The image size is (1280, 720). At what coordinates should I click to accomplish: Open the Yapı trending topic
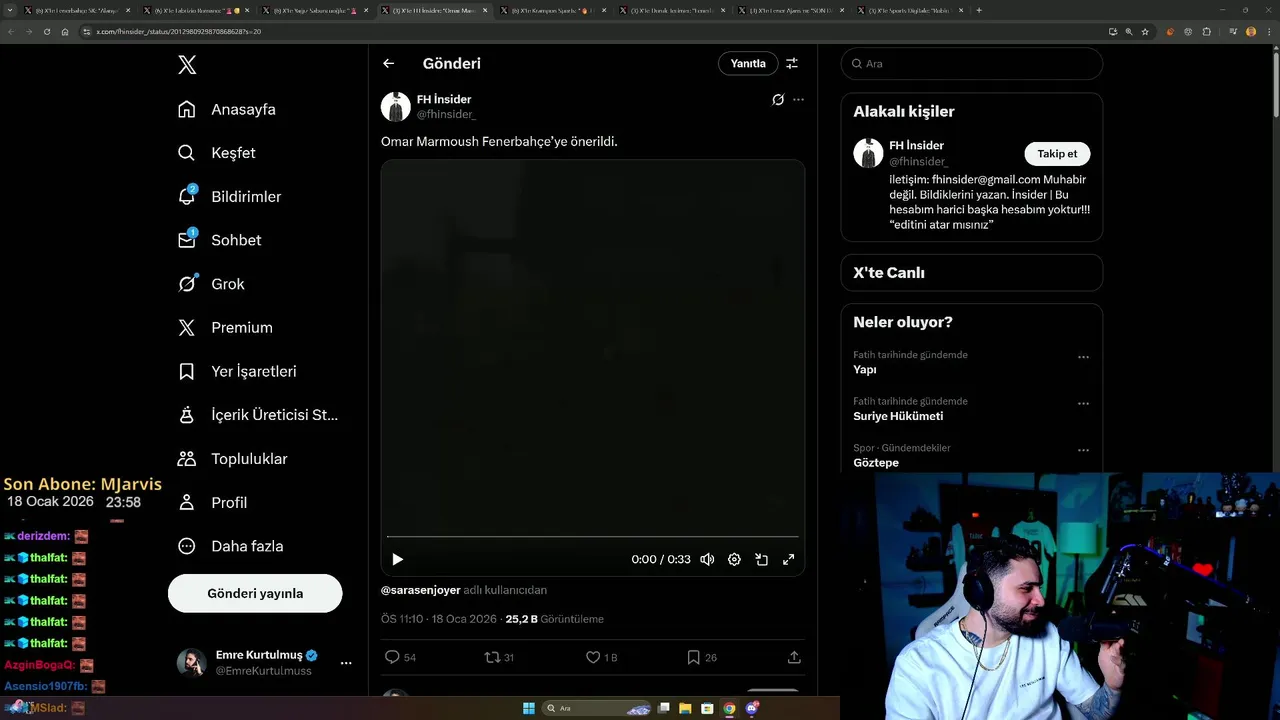pos(865,370)
